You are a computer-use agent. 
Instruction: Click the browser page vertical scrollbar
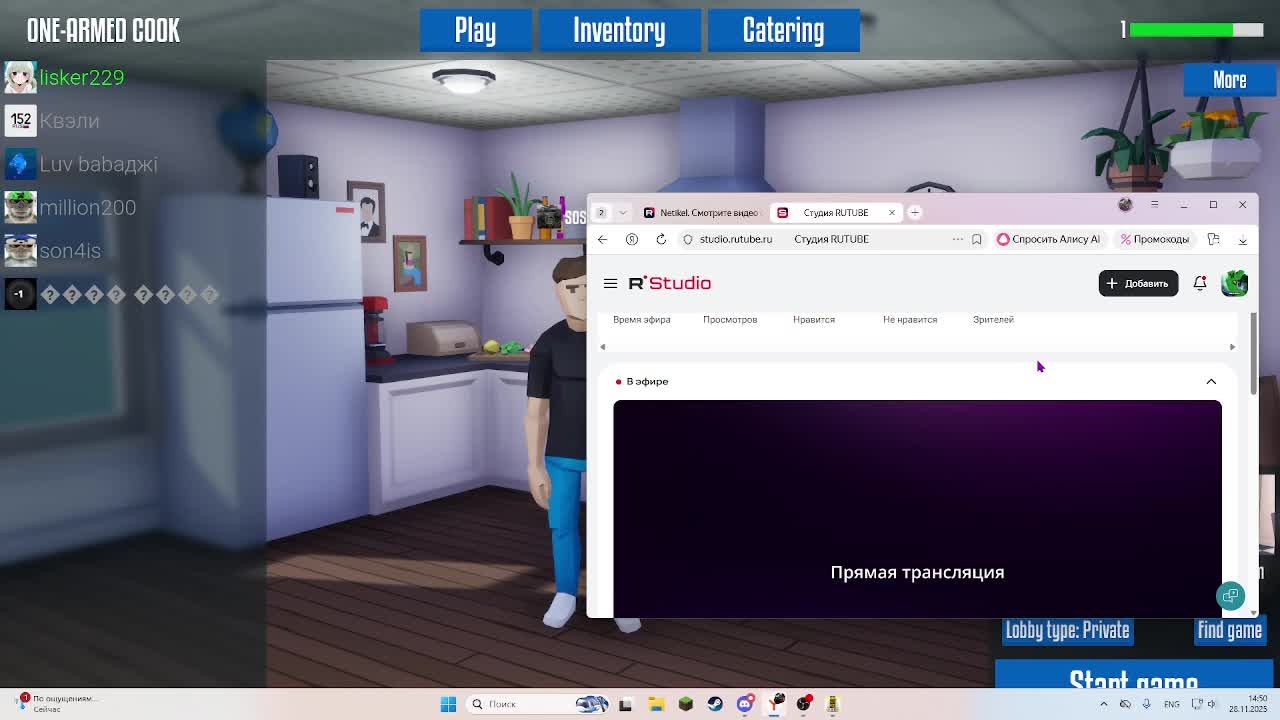[1254, 354]
